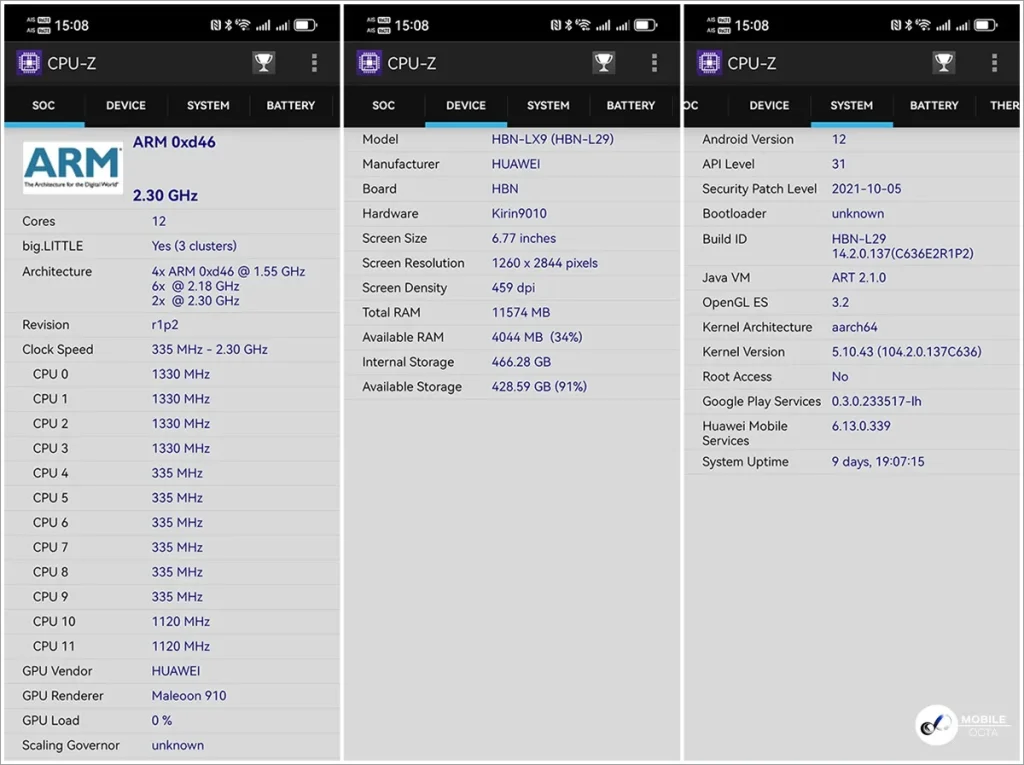Click the CPU 7 row
This screenshot has height=765, width=1024.
pyautogui.click(x=172, y=547)
